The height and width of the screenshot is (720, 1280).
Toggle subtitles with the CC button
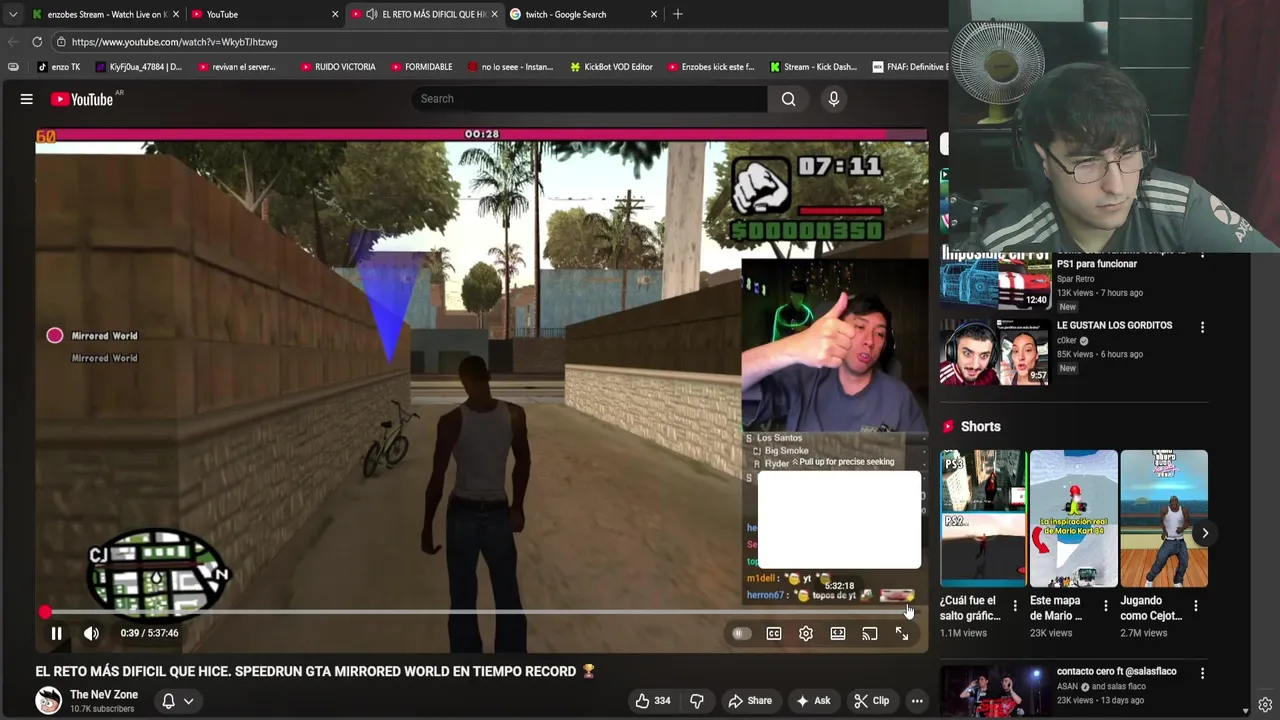[774, 633]
